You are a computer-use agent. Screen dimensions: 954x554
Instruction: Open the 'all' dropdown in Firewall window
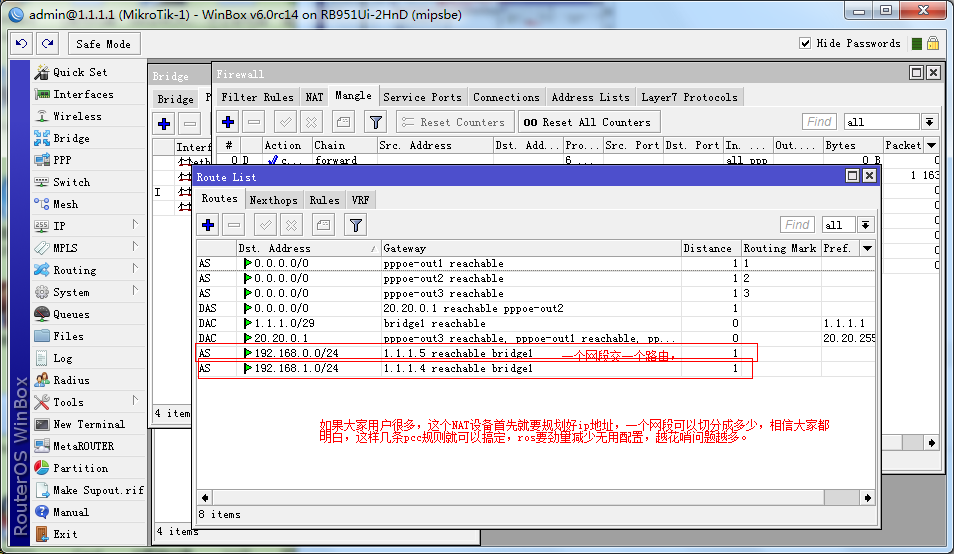(x=929, y=122)
